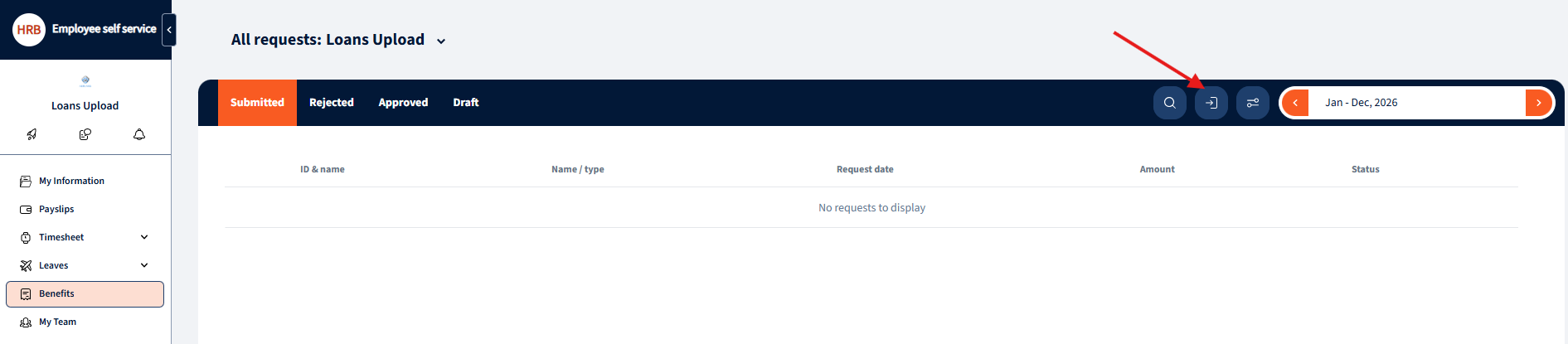Collapse the sidebar with the arrow handle
The width and height of the screenshot is (1568, 344).
pyautogui.click(x=169, y=30)
